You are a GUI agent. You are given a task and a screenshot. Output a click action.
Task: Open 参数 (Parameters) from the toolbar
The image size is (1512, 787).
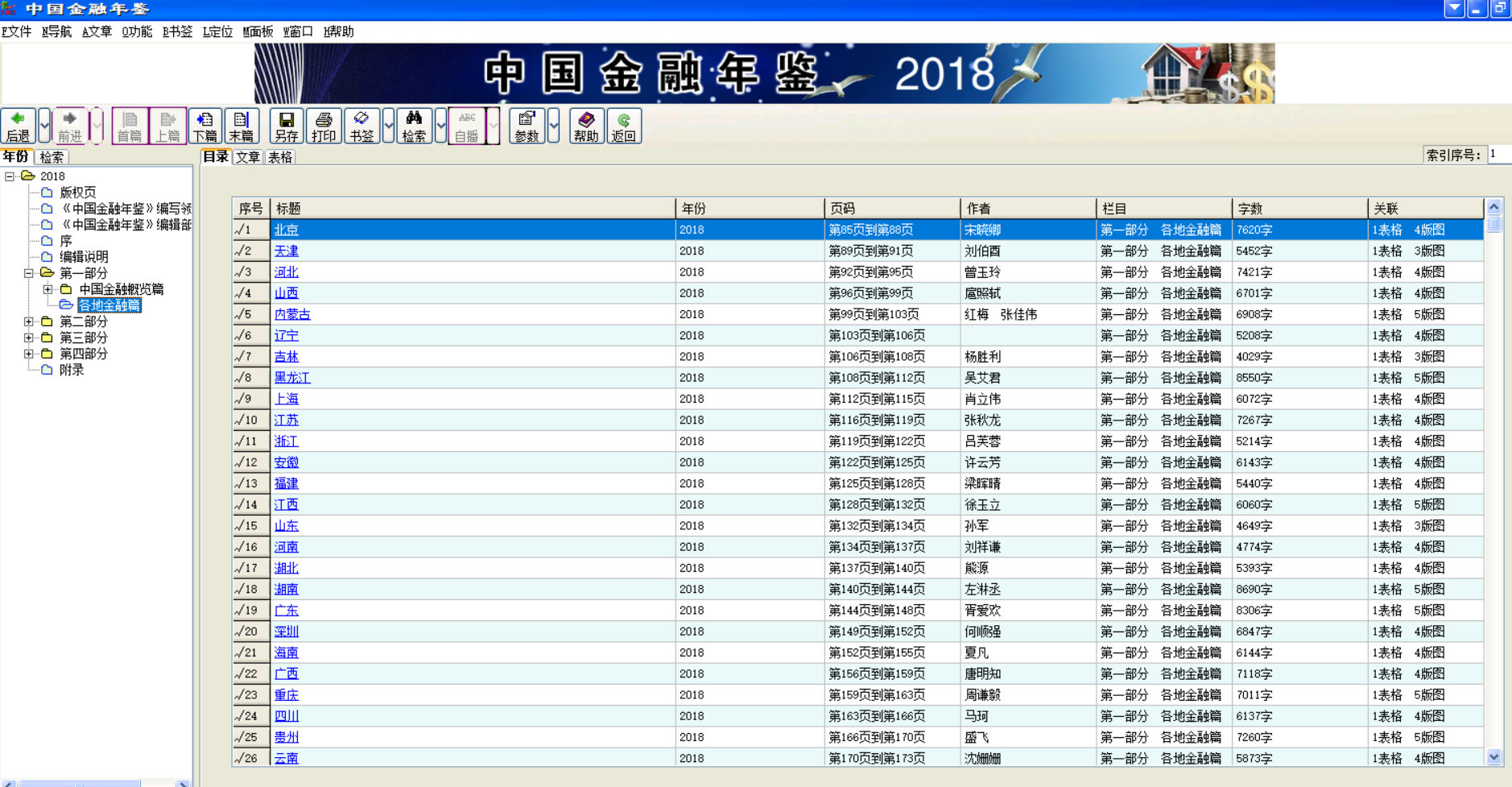click(x=527, y=126)
